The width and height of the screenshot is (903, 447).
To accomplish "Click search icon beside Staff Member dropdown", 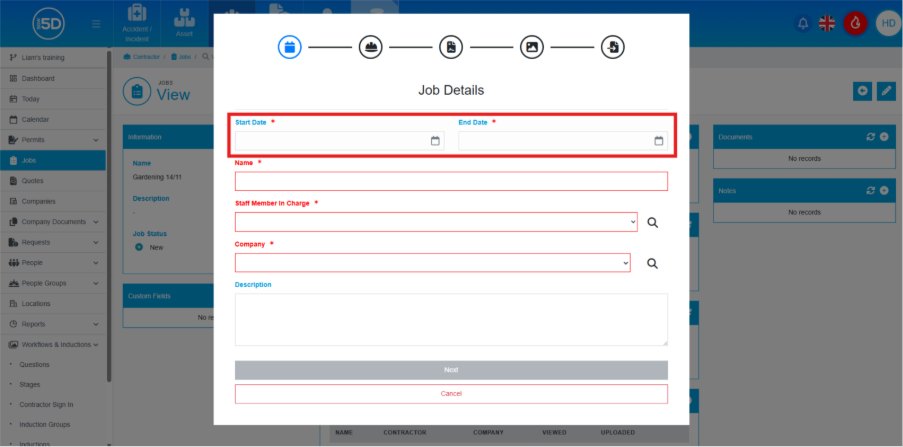I will pyautogui.click(x=652, y=223).
